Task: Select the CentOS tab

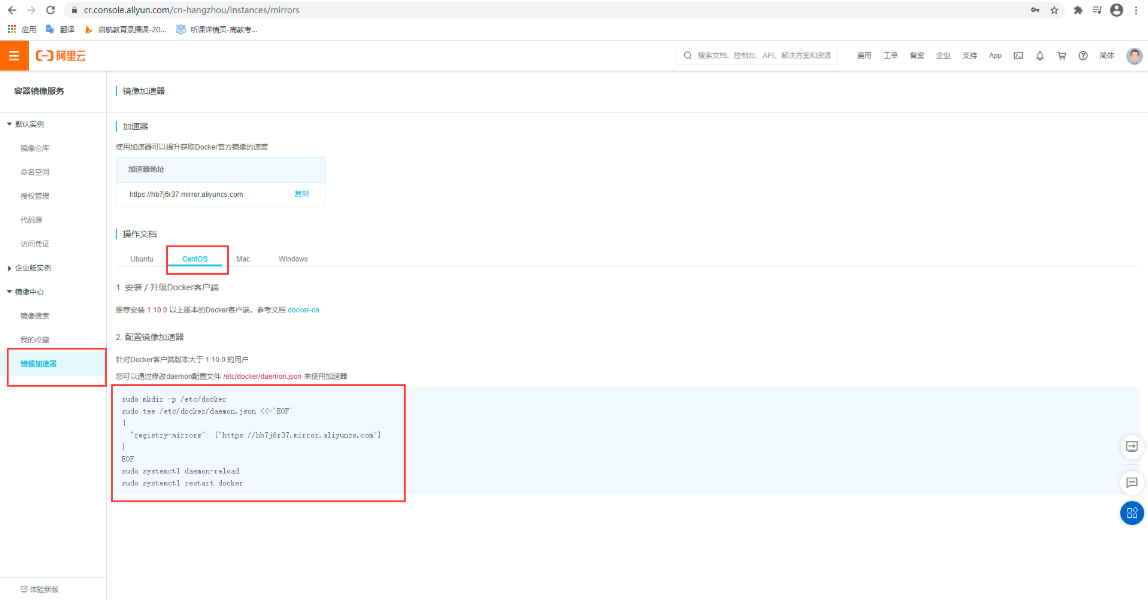Action: (195, 259)
